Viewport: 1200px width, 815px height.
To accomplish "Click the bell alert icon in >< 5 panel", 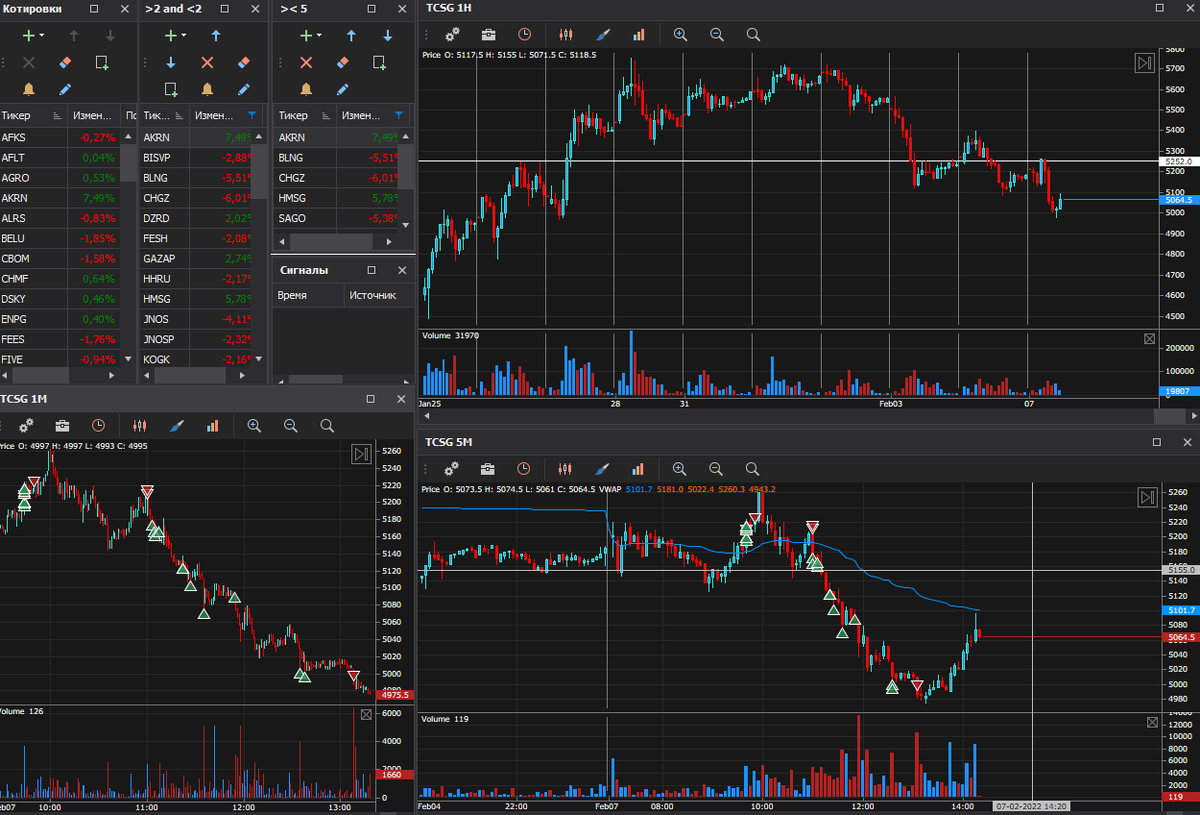I will (x=306, y=89).
